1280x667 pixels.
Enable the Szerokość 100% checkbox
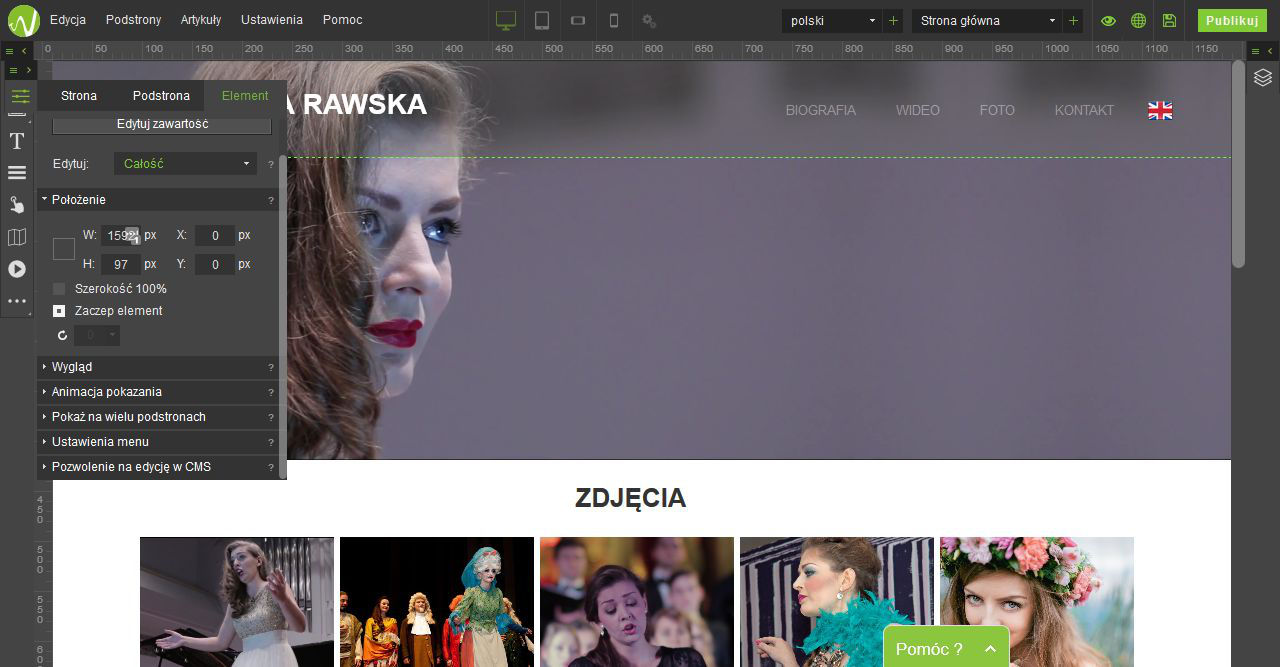(x=58, y=288)
